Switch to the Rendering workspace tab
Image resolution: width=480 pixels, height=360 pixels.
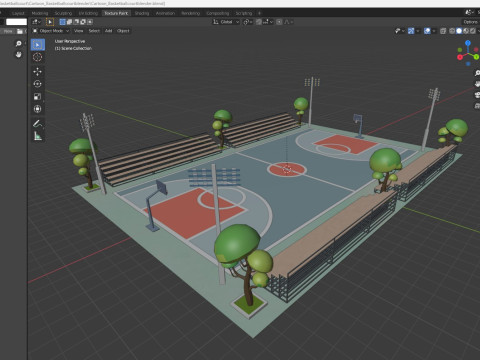190,13
